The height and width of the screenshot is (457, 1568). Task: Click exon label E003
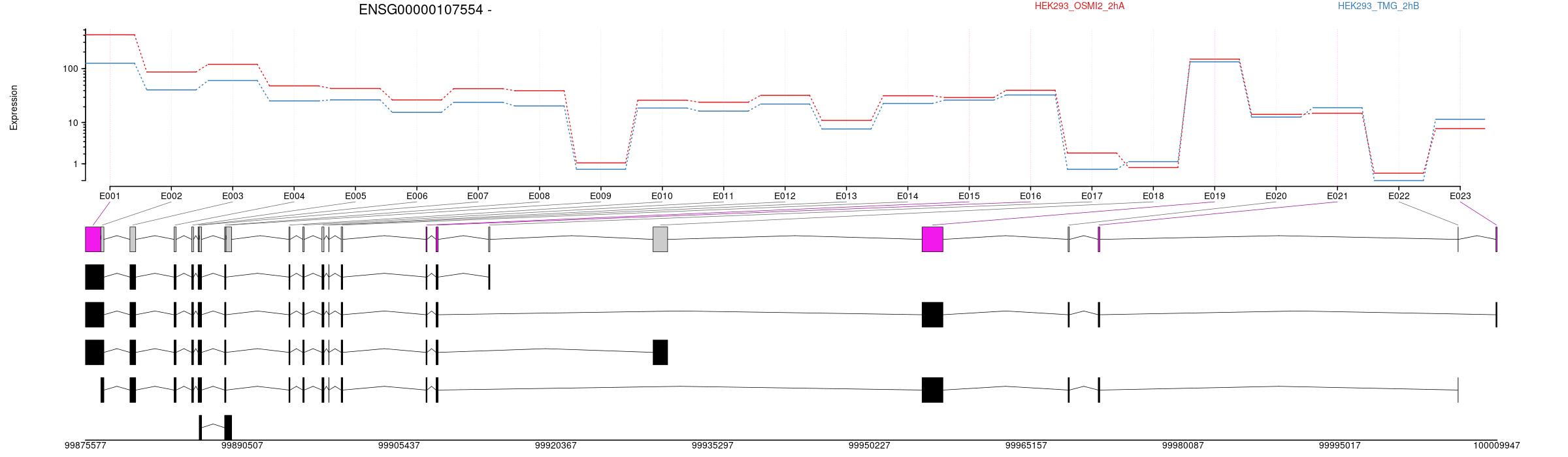233,196
